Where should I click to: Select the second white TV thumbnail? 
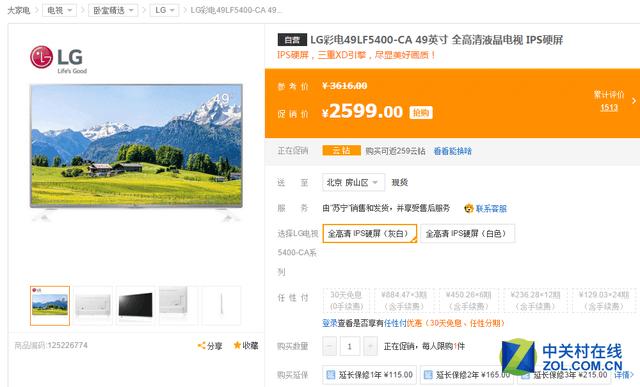pos(93,306)
